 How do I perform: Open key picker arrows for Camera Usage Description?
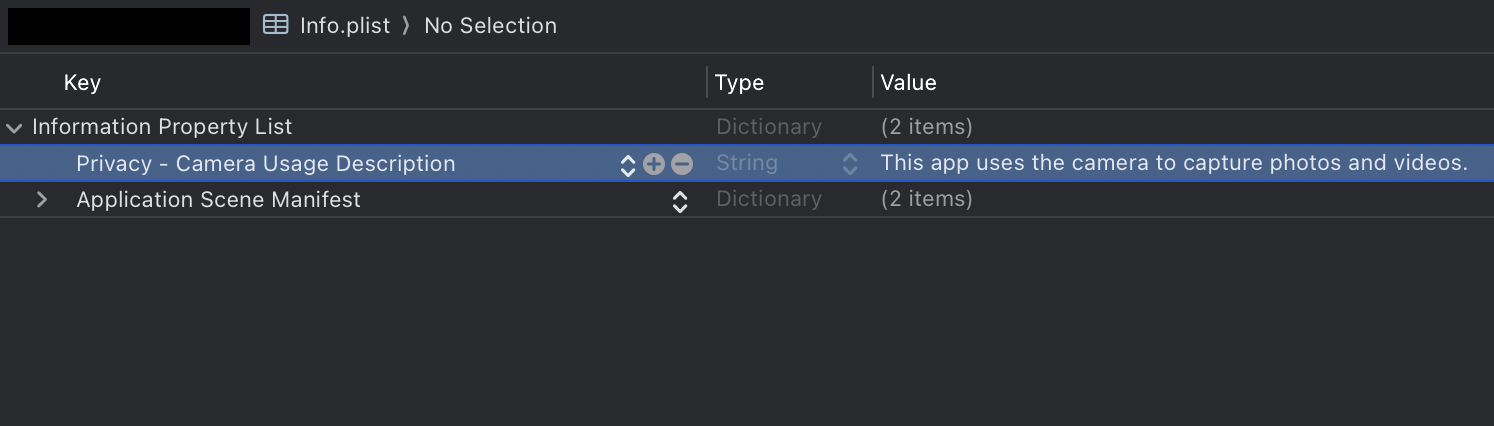(628, 165)
